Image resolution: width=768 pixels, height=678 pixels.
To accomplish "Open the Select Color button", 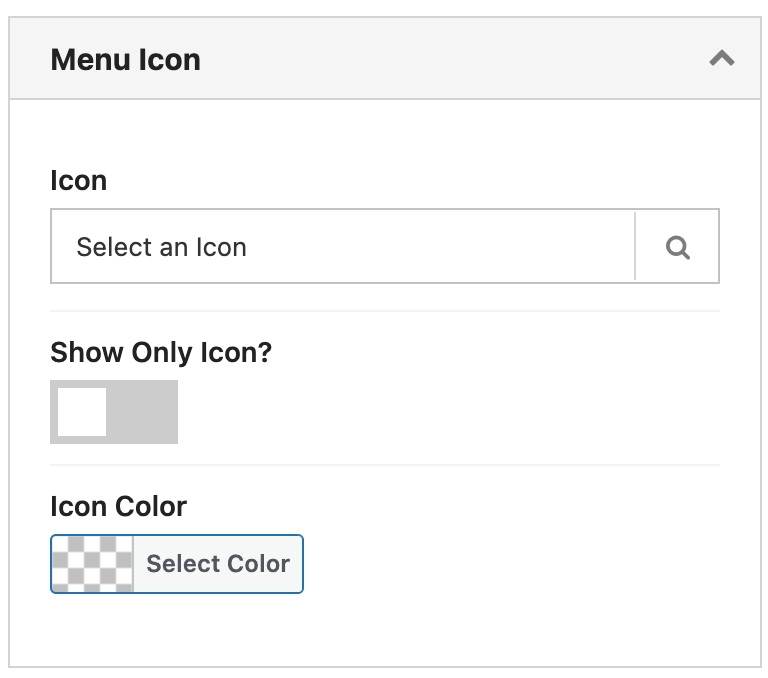I will pos(177,564).
